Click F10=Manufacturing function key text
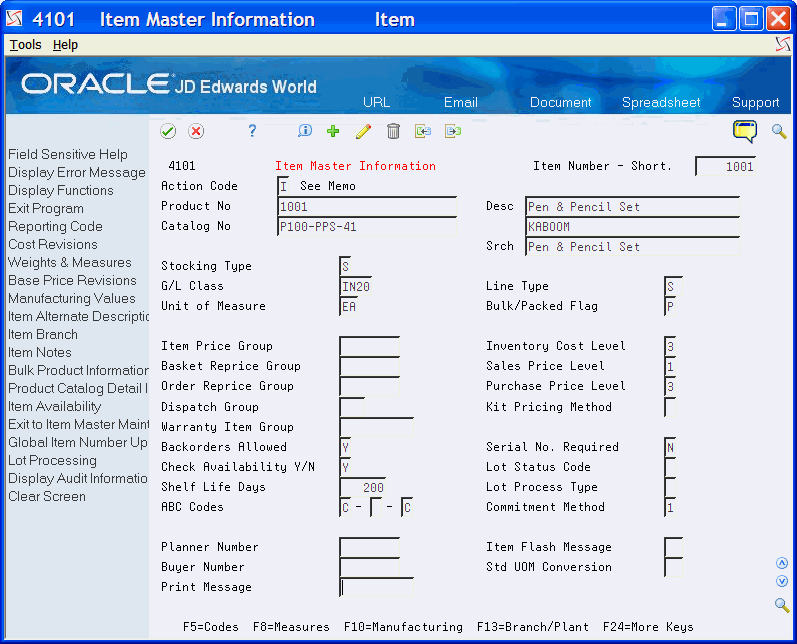The width and height of the screenshot is (797, 644). [403, 627]
